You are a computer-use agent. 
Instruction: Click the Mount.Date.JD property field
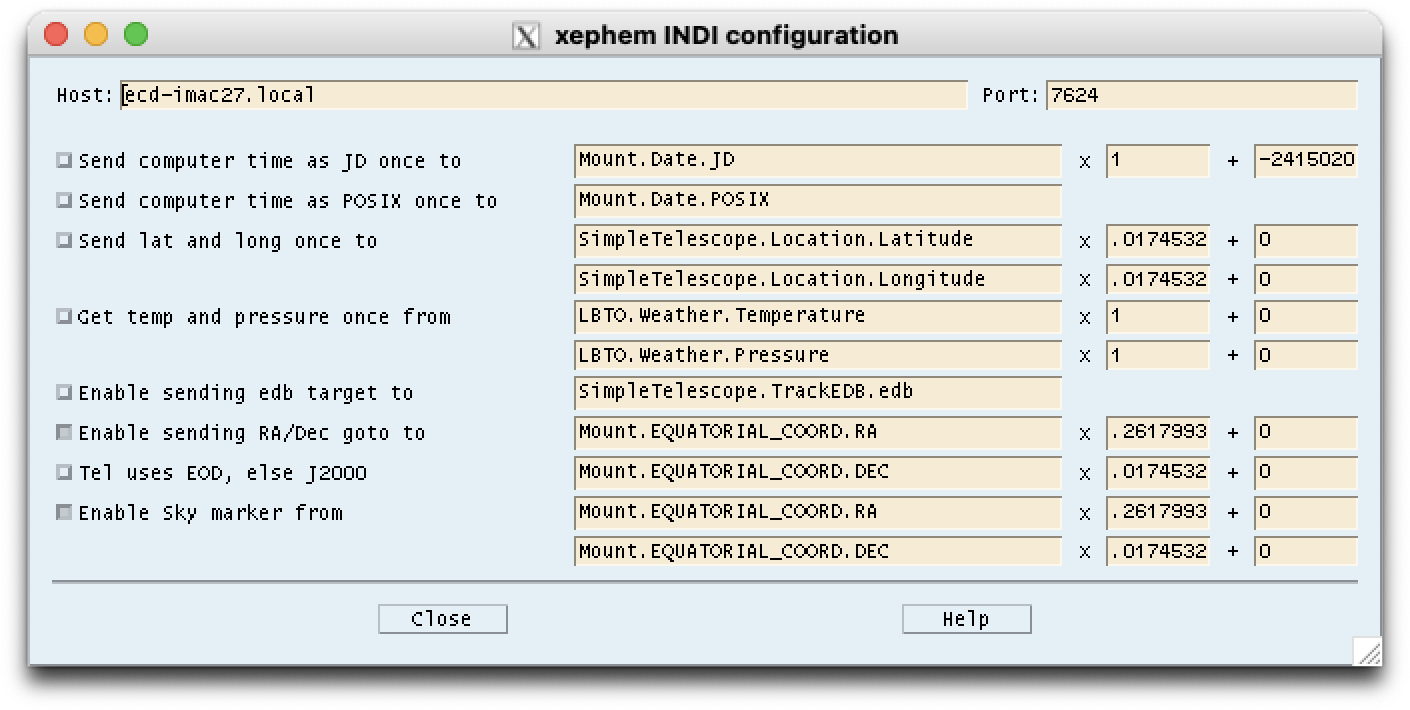click(x=817, y=160)
